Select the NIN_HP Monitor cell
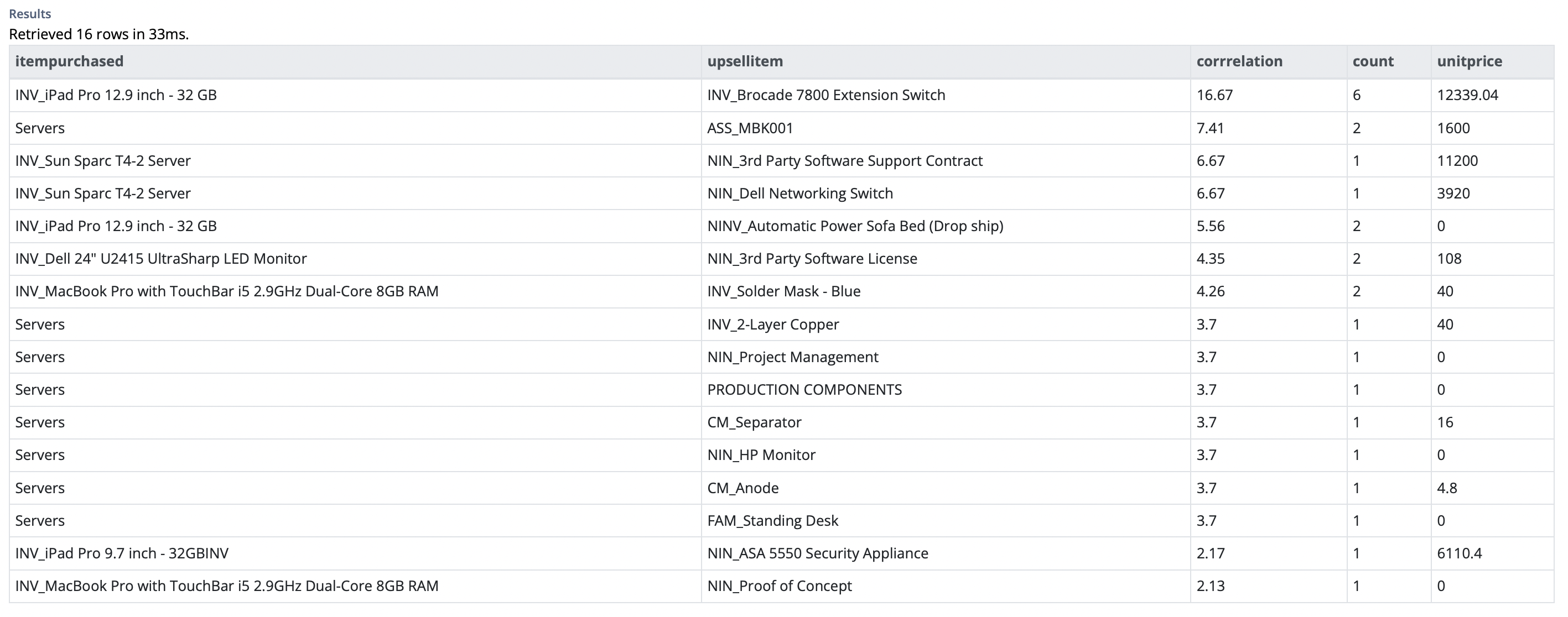The height and width of the screenshot is (617, 1568). click(946, 455)
